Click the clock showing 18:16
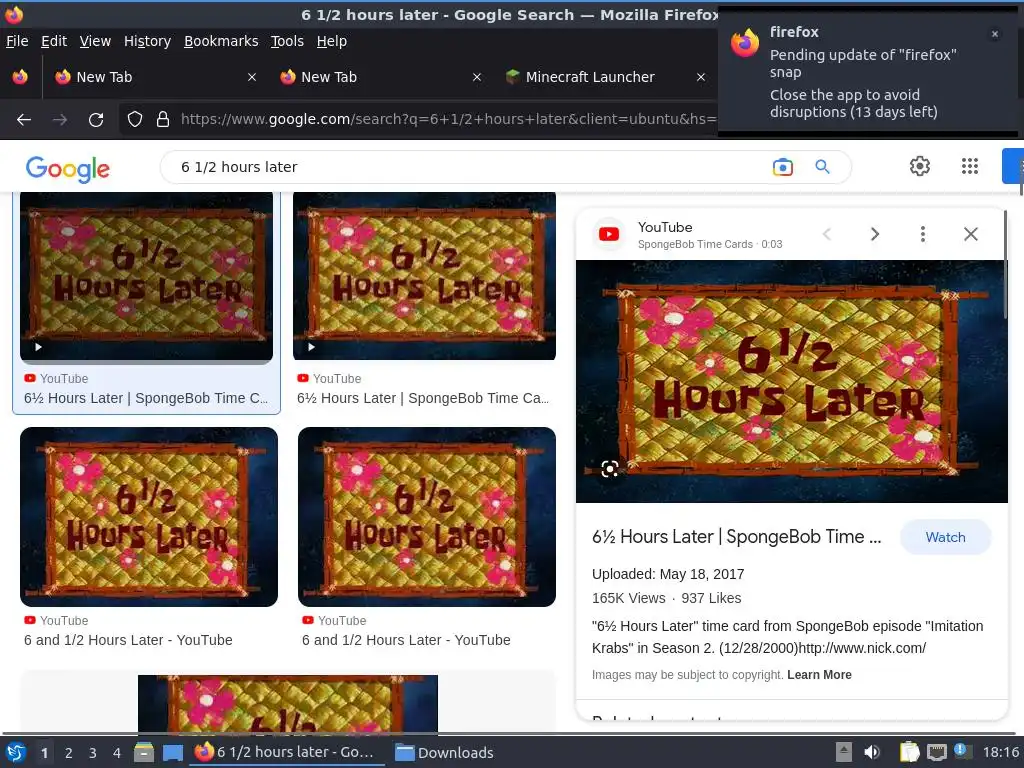1024x768 pixels. point(1001,752)
